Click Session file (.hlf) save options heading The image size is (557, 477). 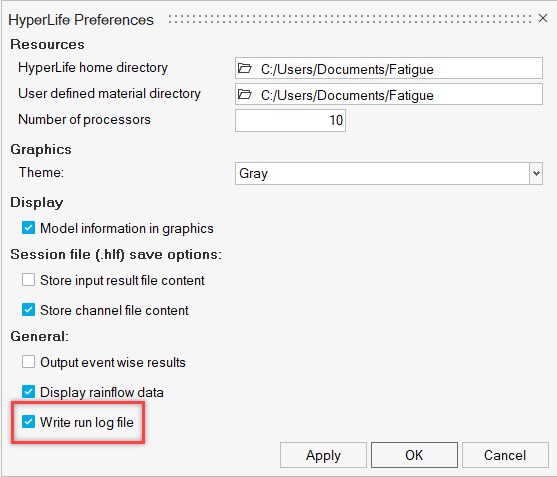coord(116,255)
